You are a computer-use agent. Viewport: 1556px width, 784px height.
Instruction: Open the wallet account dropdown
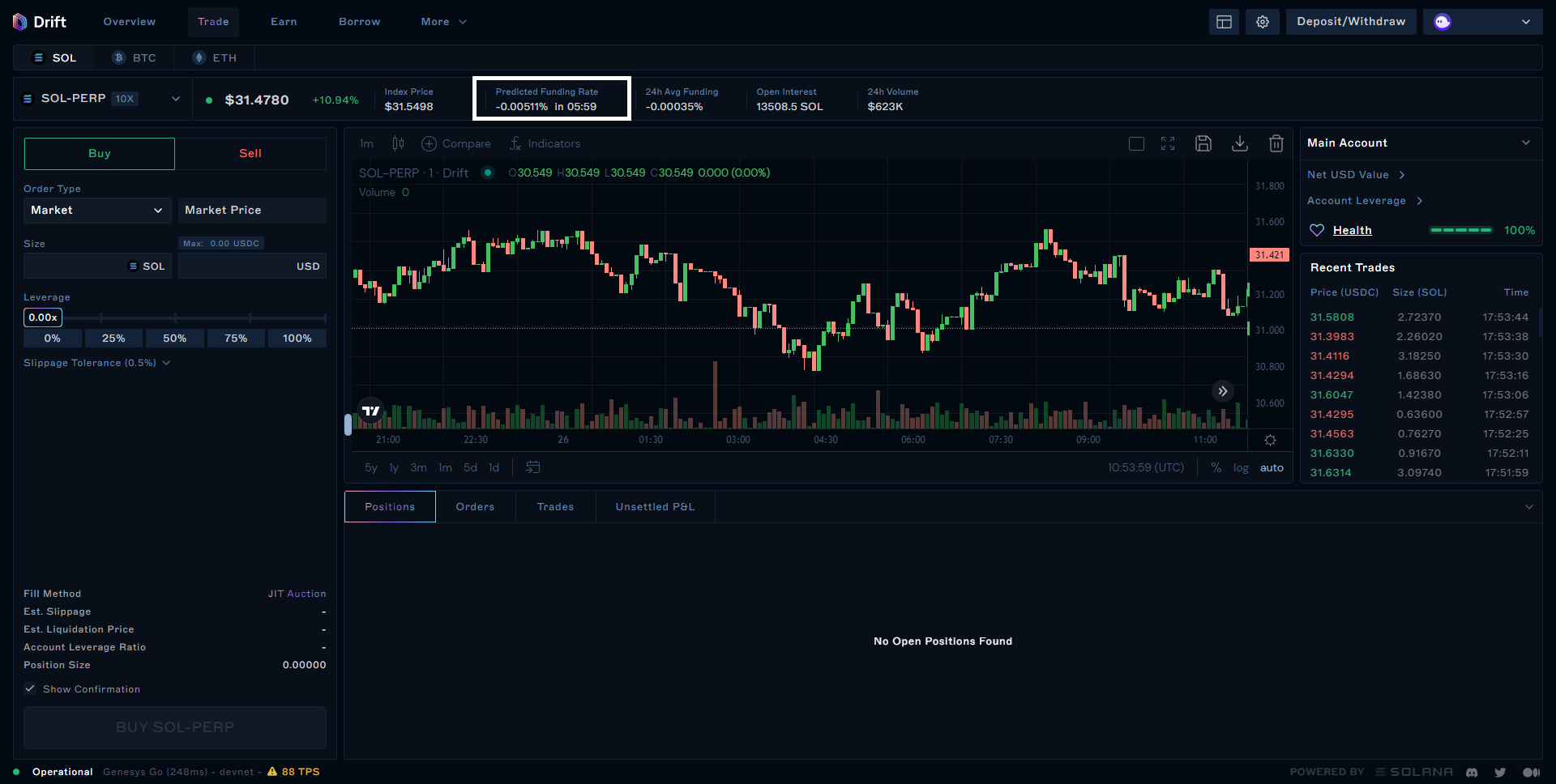(1482, 22)
